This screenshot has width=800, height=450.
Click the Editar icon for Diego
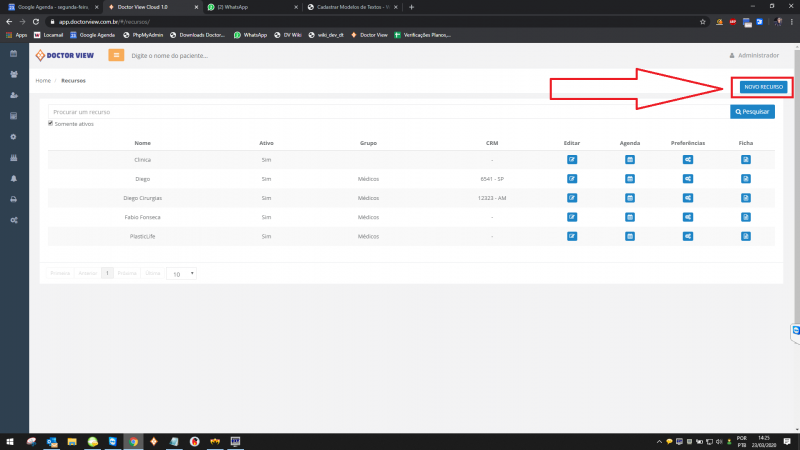click(x=572, y=179)
